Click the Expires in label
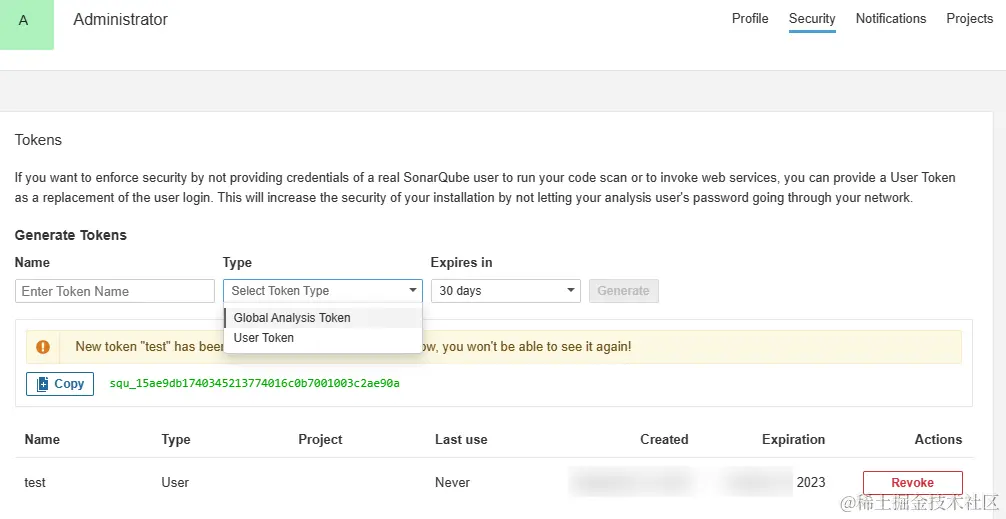This screenshot has width=1006, height=519. pos(461,262)
